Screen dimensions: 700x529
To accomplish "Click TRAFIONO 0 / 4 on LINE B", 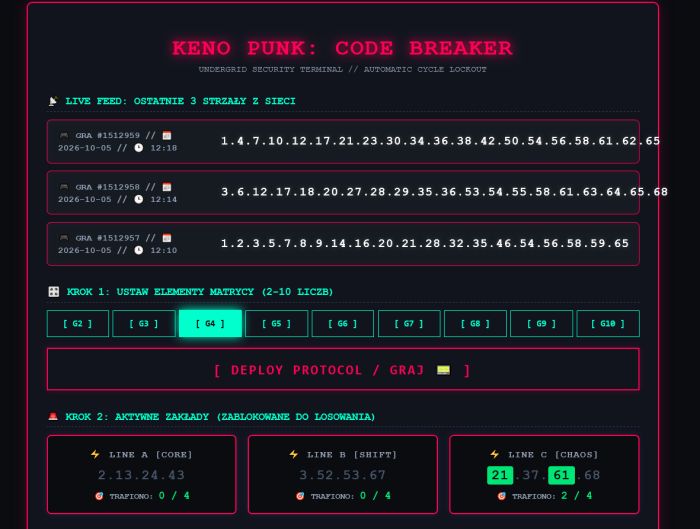I will [350, 496].
